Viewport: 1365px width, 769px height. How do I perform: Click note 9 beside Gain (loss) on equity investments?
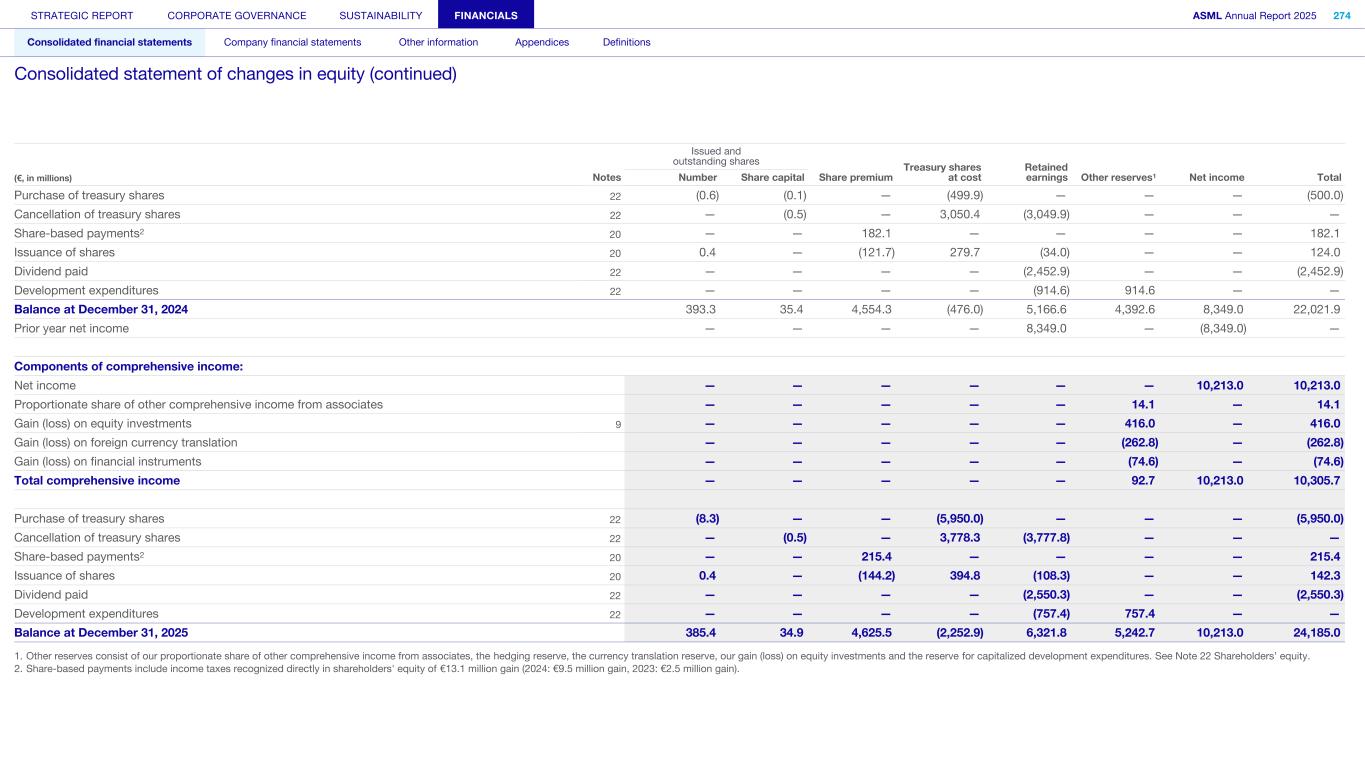coord(618,424)
